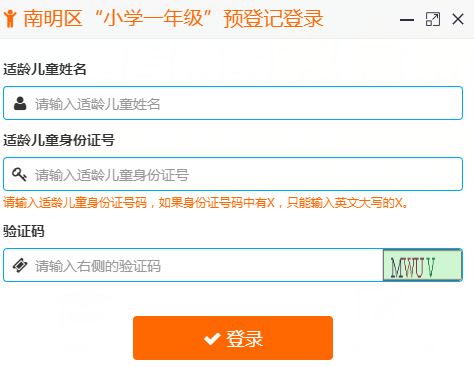Click empty area right of name placeholder

tap(310, 103)
